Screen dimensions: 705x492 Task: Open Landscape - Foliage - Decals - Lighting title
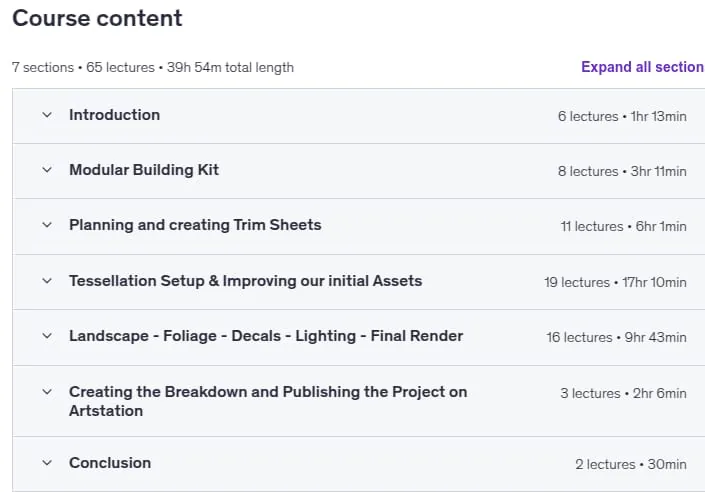click(266, 336)
